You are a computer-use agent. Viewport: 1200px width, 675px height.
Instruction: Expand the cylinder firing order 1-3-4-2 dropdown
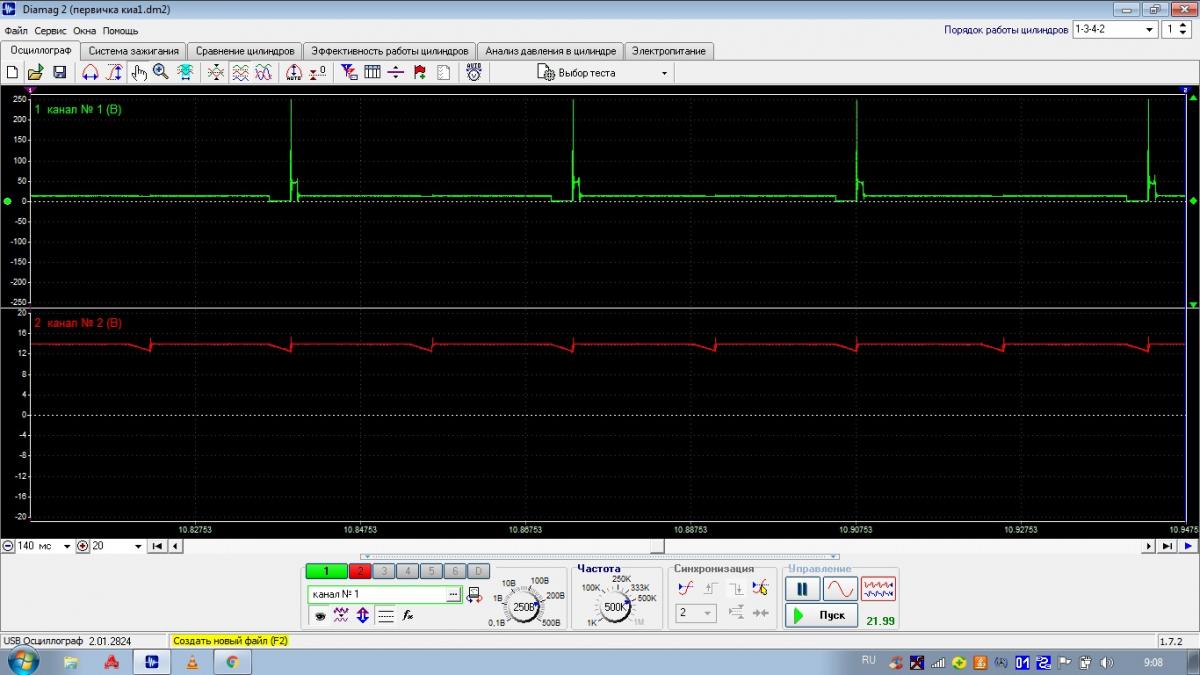click(1149, 30)
